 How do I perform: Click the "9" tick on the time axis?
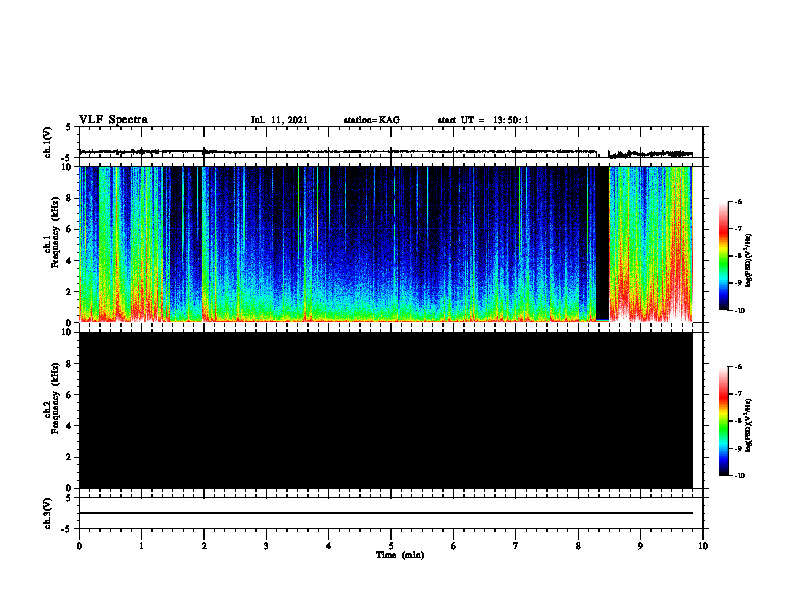(x=640, y=546)
